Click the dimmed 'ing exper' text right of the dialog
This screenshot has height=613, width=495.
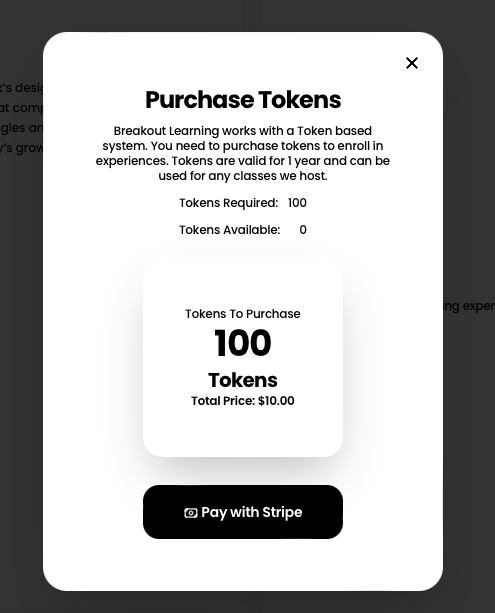coord(469,306)
